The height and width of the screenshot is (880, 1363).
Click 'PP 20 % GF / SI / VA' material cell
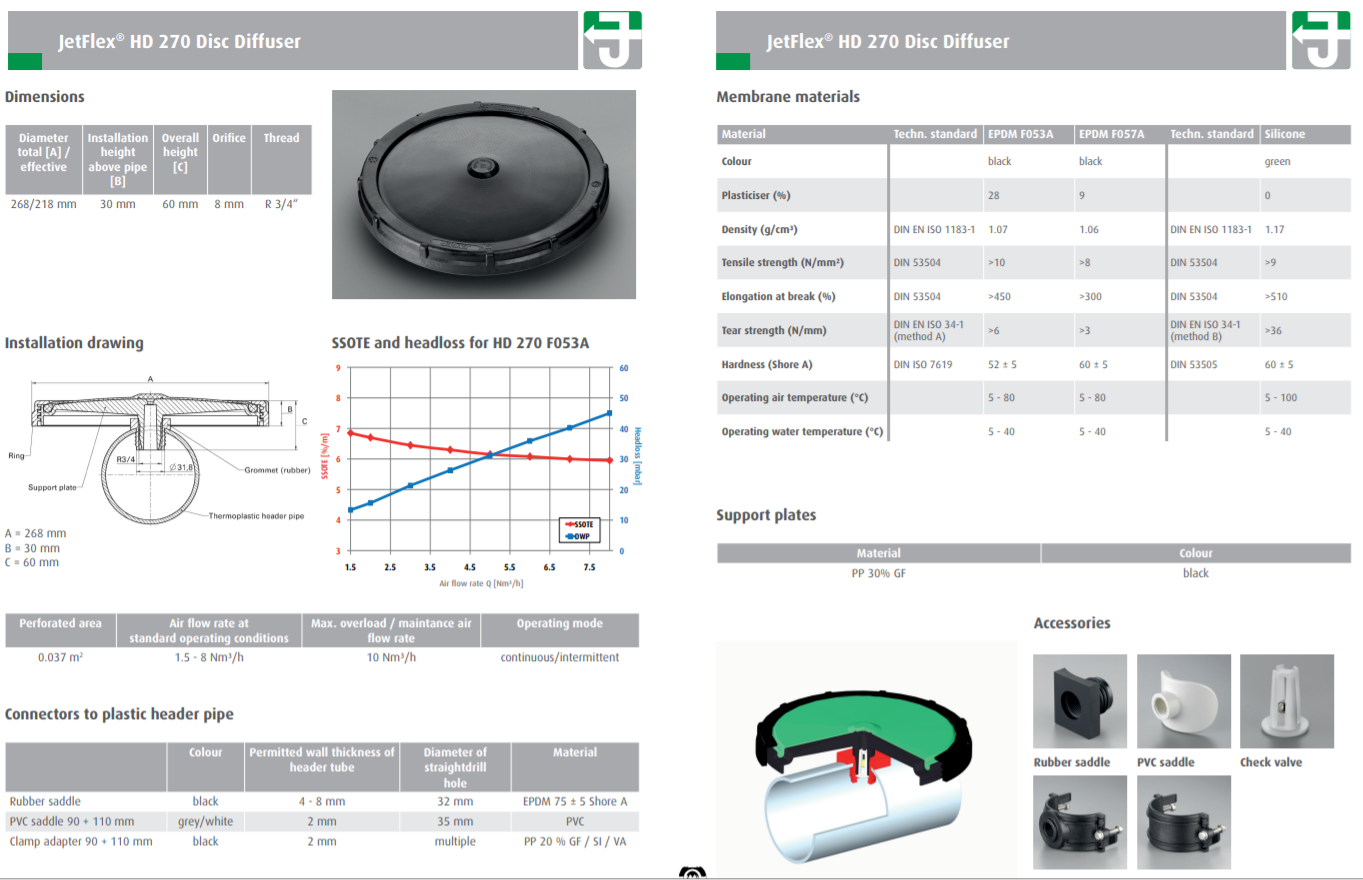click(x=575, y=841)
